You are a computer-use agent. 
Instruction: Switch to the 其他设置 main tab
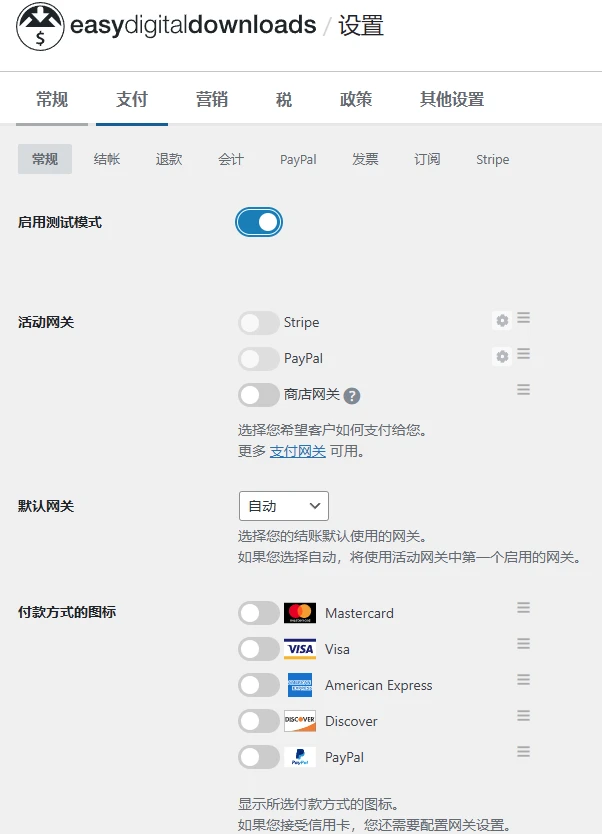coord(452,99)
